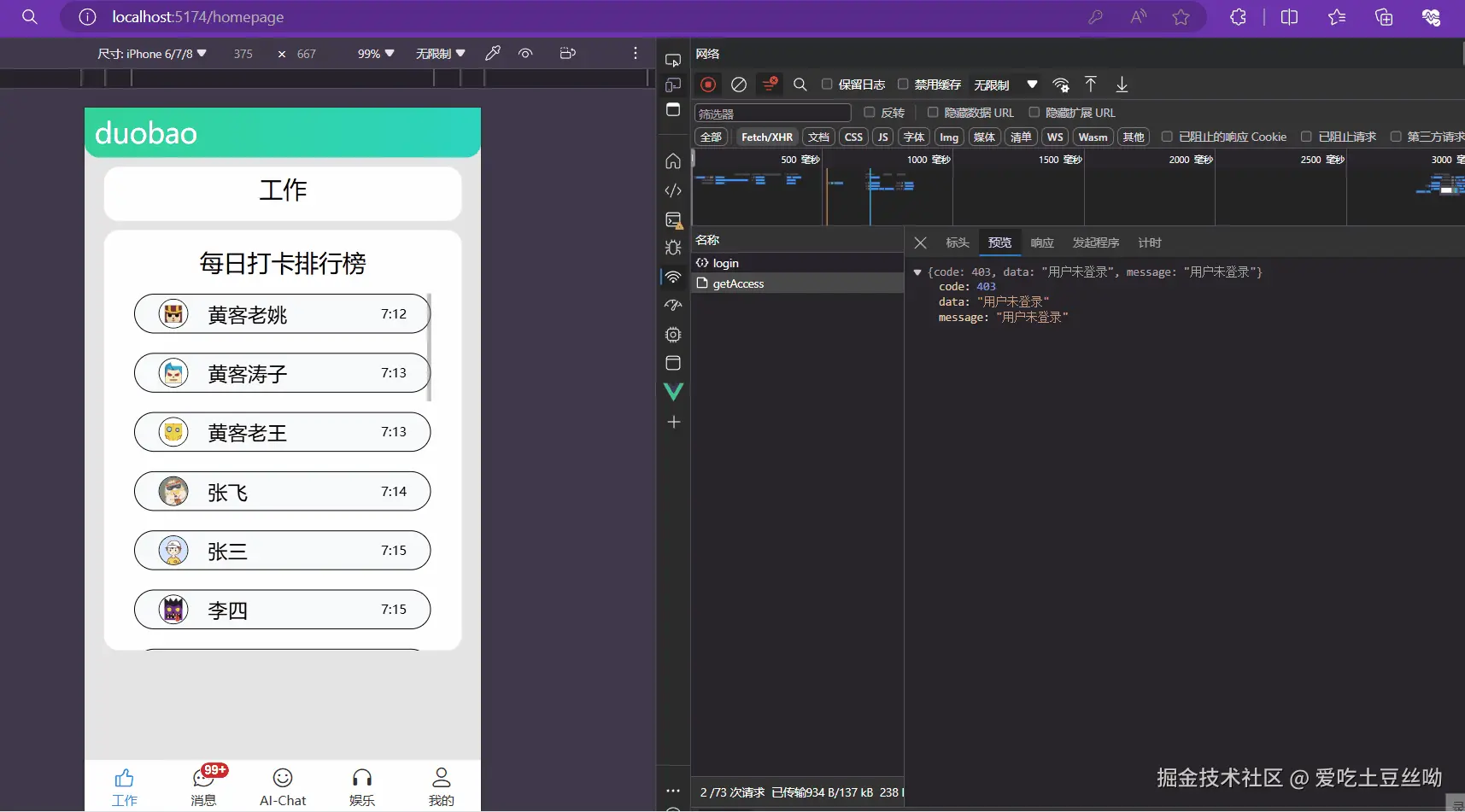Filter requests by CSS type
The width and height of the screenshot is (1465, 812).
853,137
